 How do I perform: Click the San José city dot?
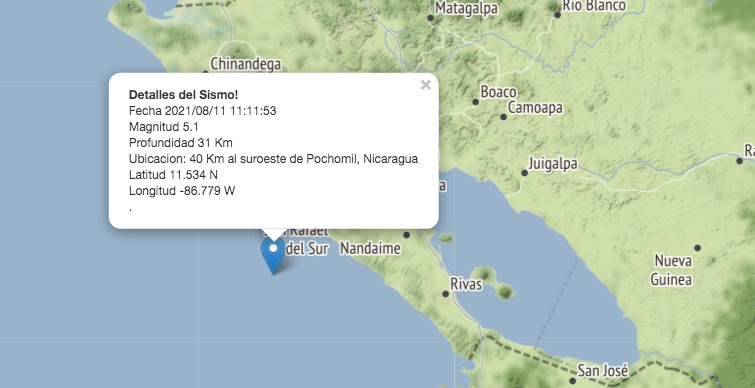[572, 381]
